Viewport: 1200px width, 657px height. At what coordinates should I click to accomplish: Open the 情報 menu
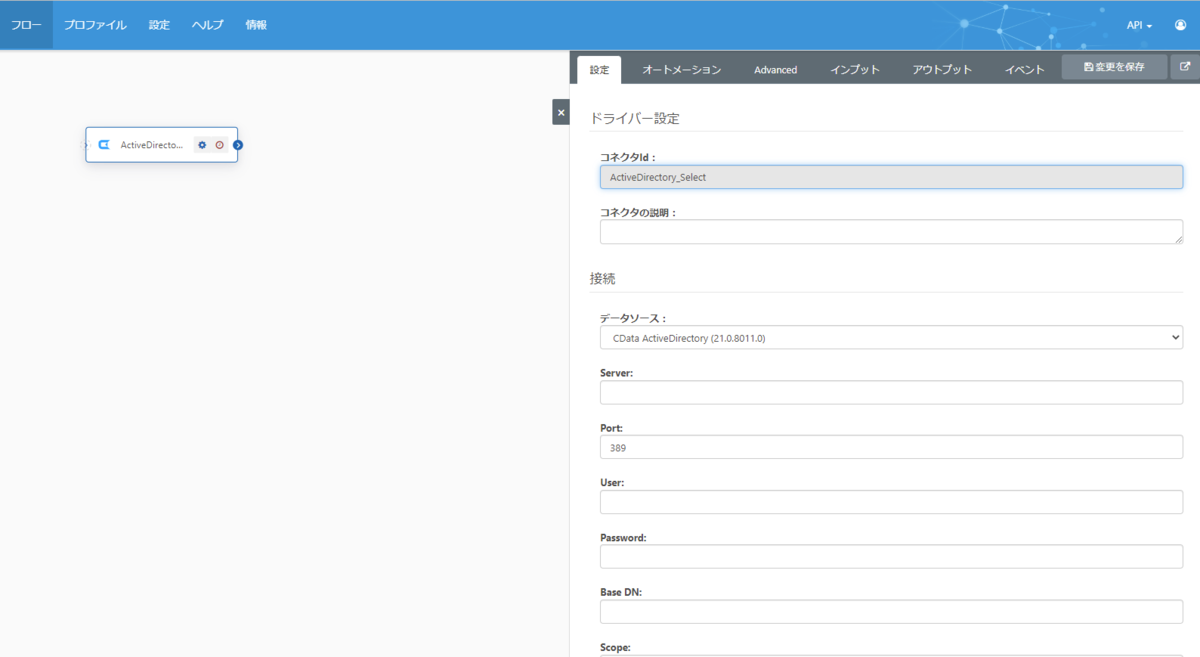tap(256, 25)
